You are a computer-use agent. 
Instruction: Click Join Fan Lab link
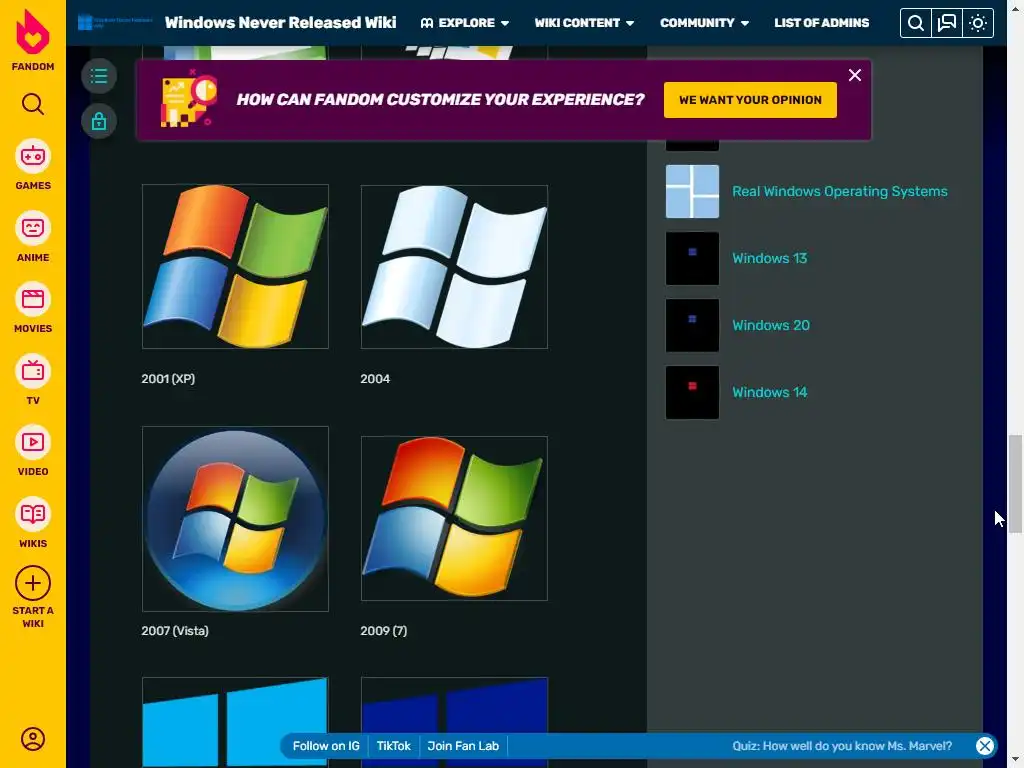click(463, 746)
